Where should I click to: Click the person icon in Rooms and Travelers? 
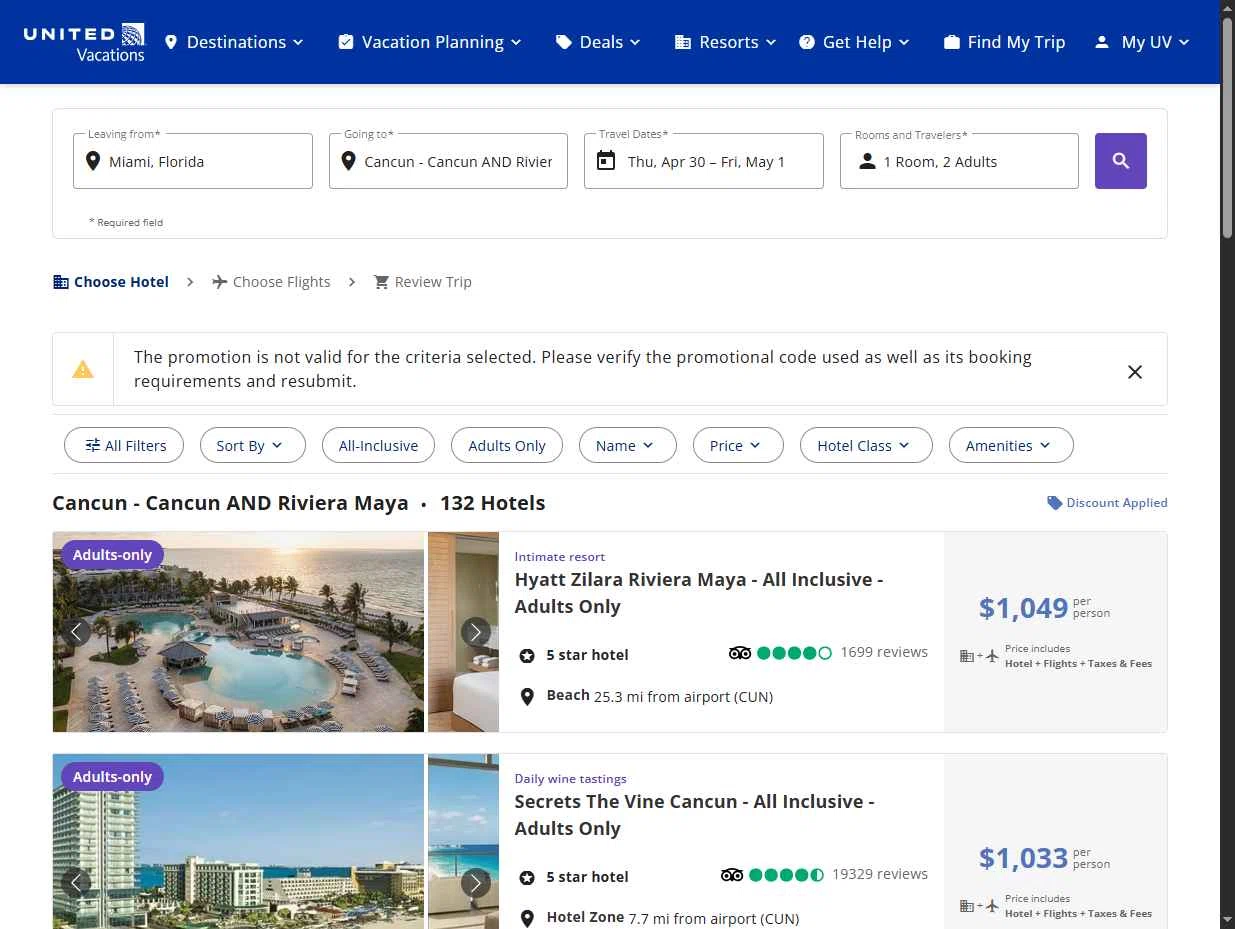click(x=867, y=161)
